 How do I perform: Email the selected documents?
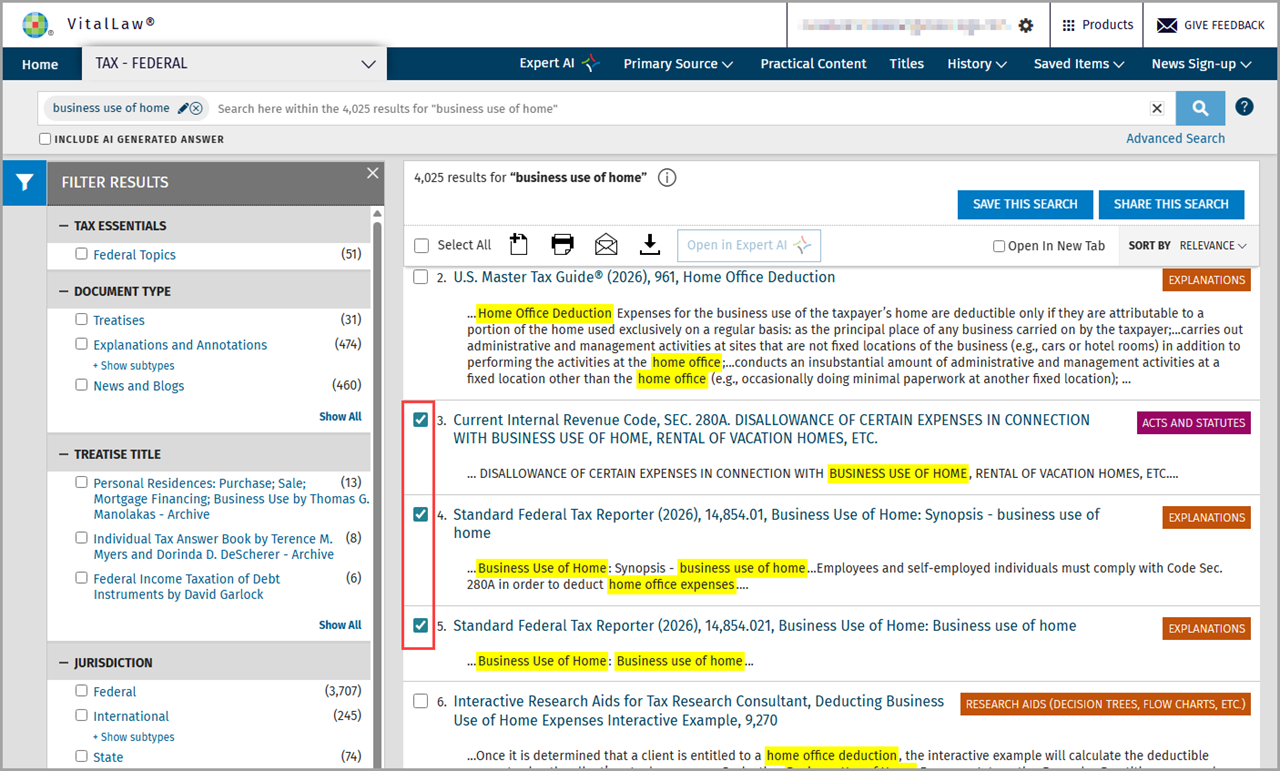(606, 244)
